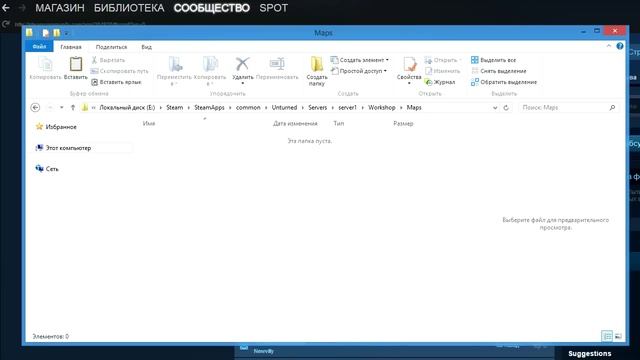
Task: Sort by Имя column header
Action: tap(149, 123)
